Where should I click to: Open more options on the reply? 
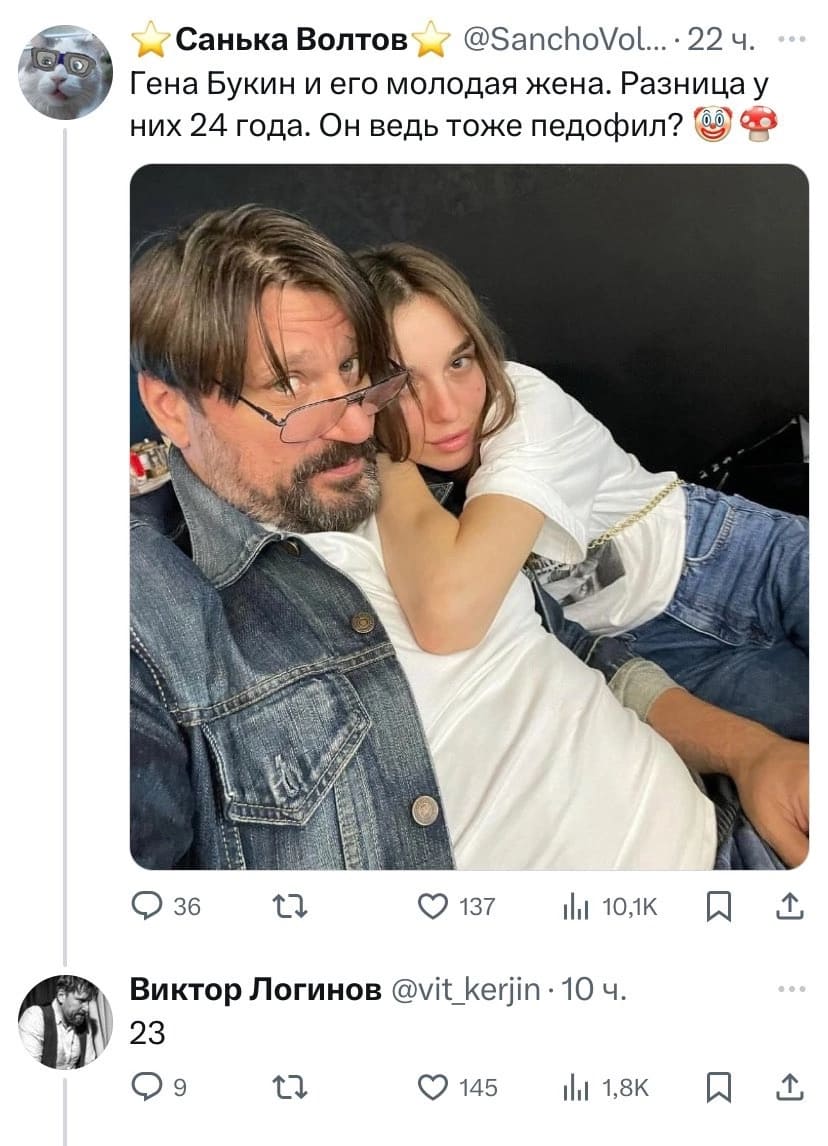[x=790, y=990]
